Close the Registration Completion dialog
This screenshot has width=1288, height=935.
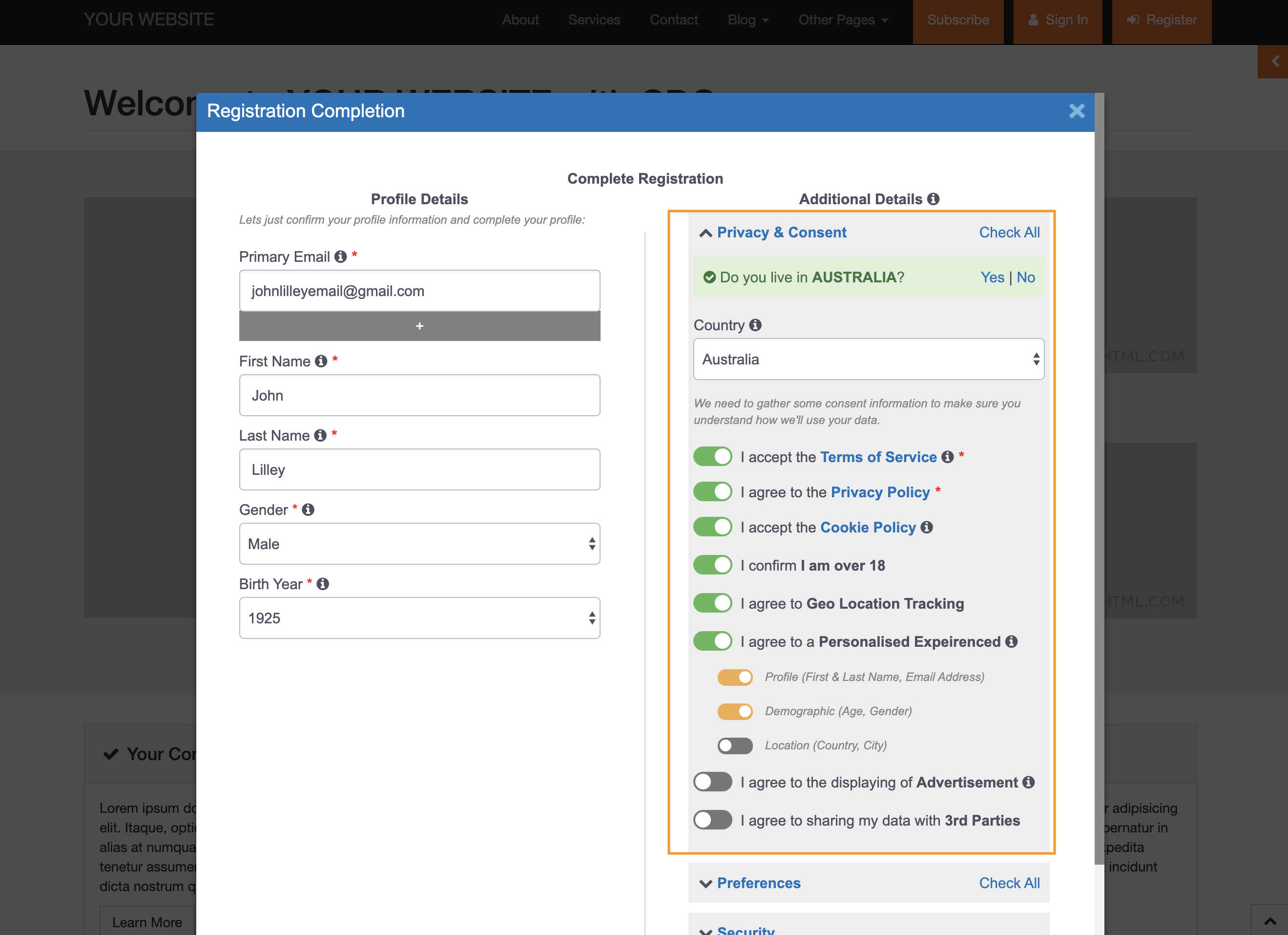(x=1076, y=111)
